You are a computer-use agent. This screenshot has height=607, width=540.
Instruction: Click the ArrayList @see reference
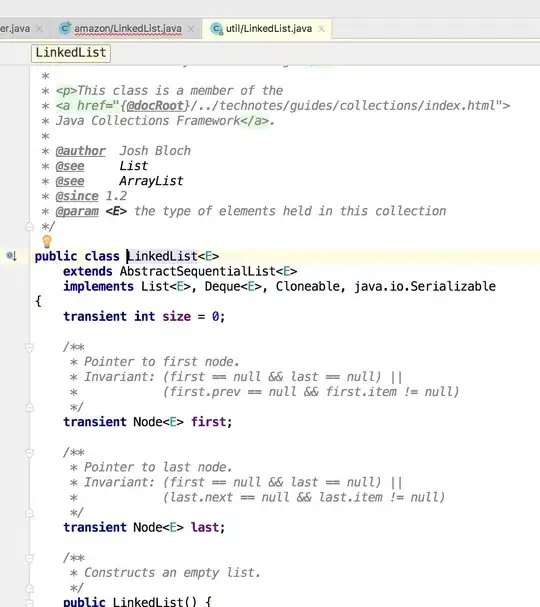[151, 181]
